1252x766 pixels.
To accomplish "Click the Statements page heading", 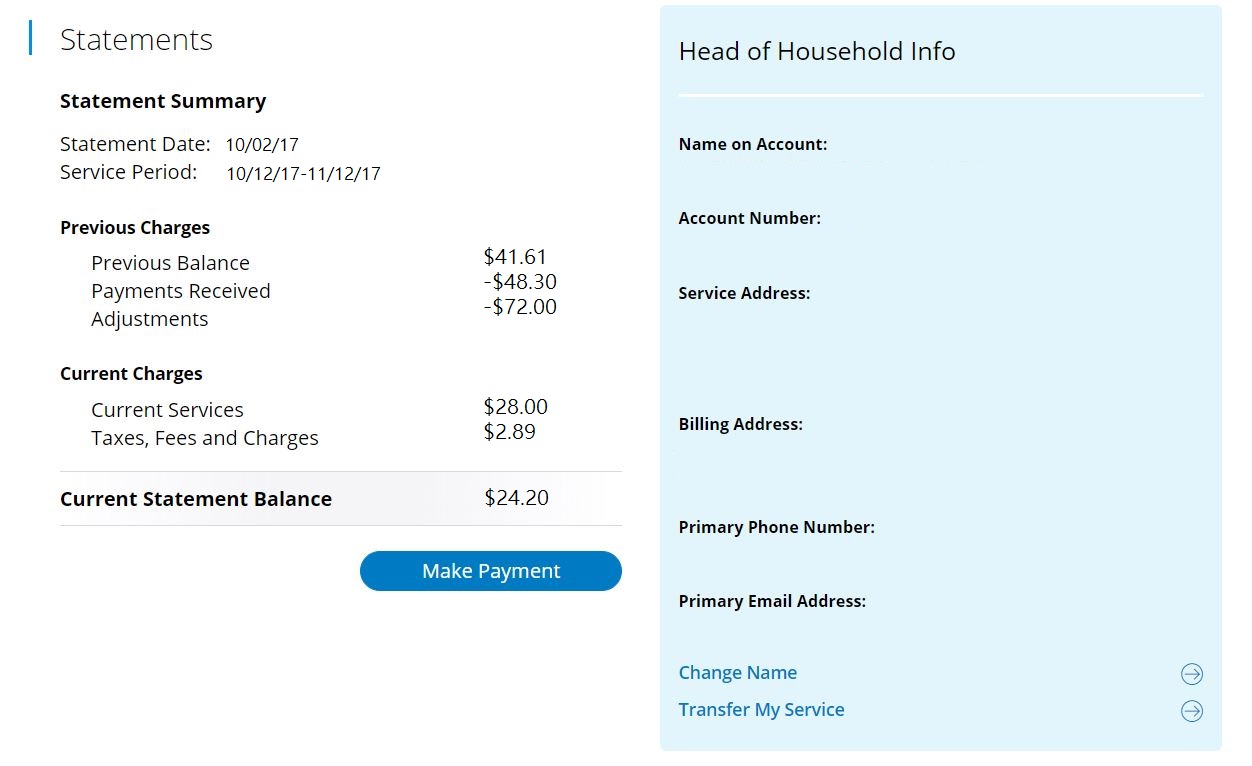I will tap(136, 40).
